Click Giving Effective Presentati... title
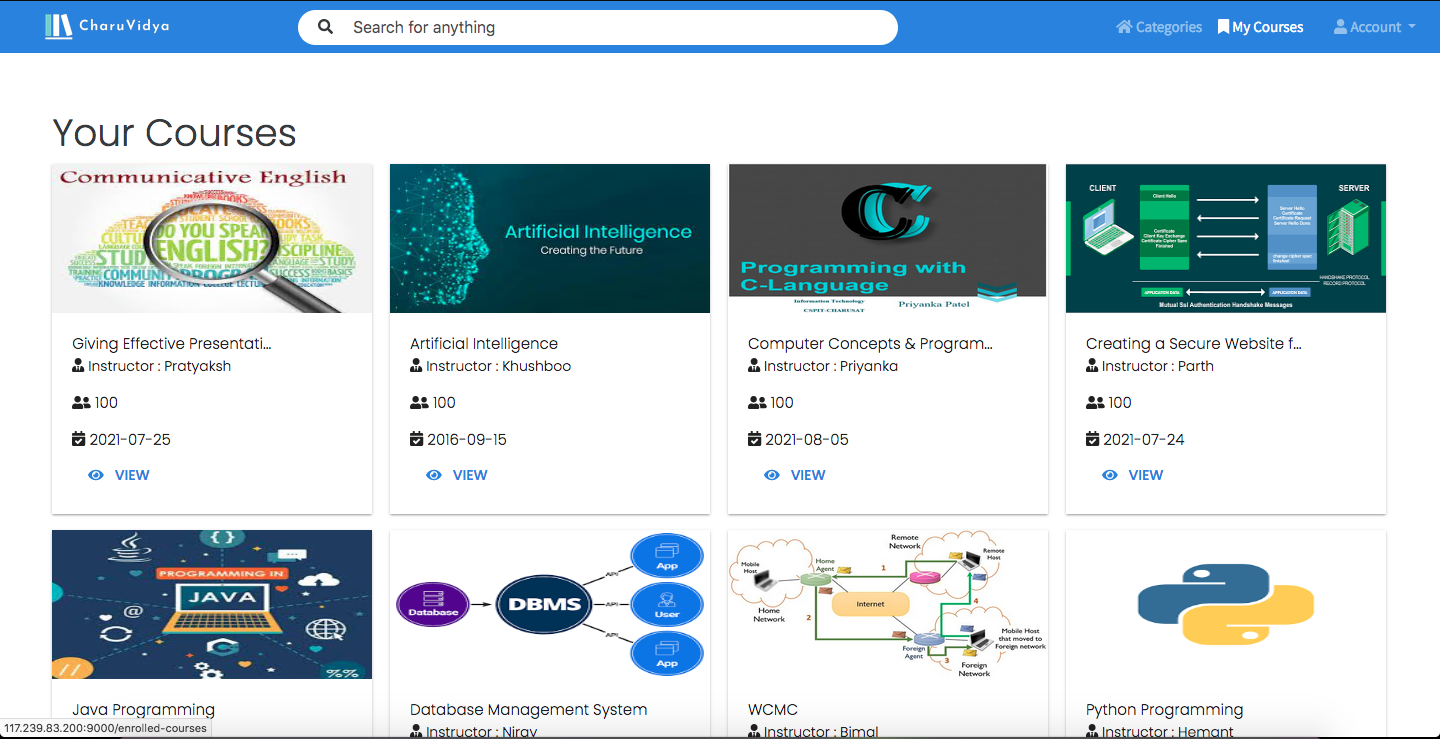1440x739 pixels. tap(172, 344)
